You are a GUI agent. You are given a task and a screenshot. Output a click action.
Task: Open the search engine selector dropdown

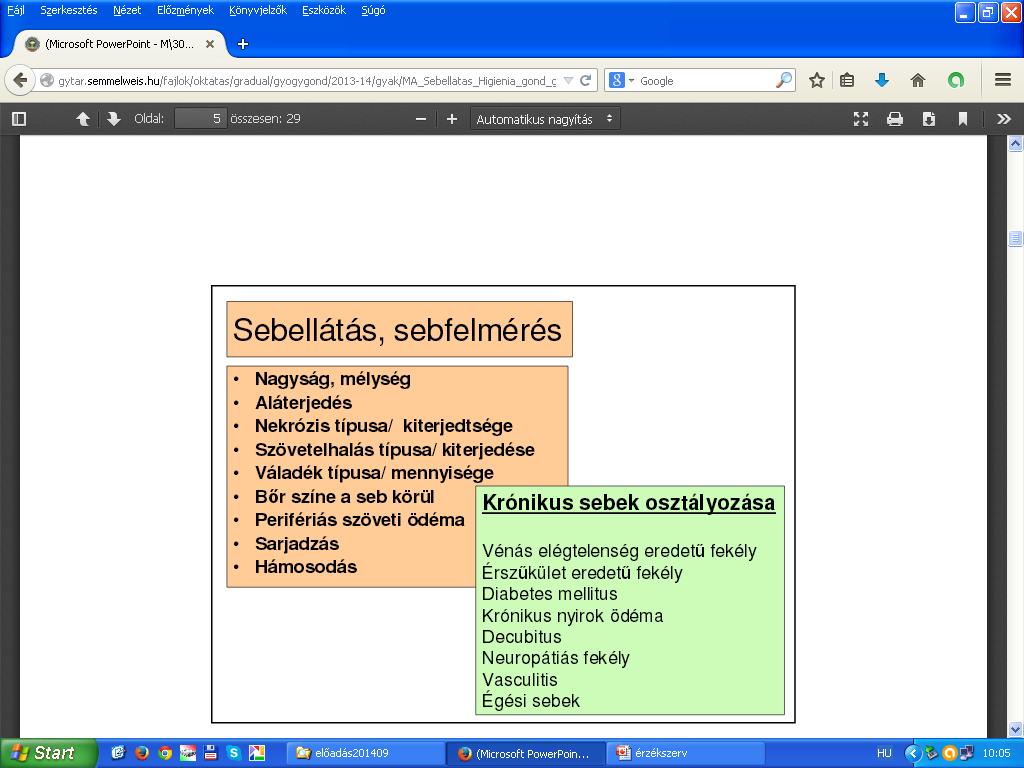click(621, 80)
